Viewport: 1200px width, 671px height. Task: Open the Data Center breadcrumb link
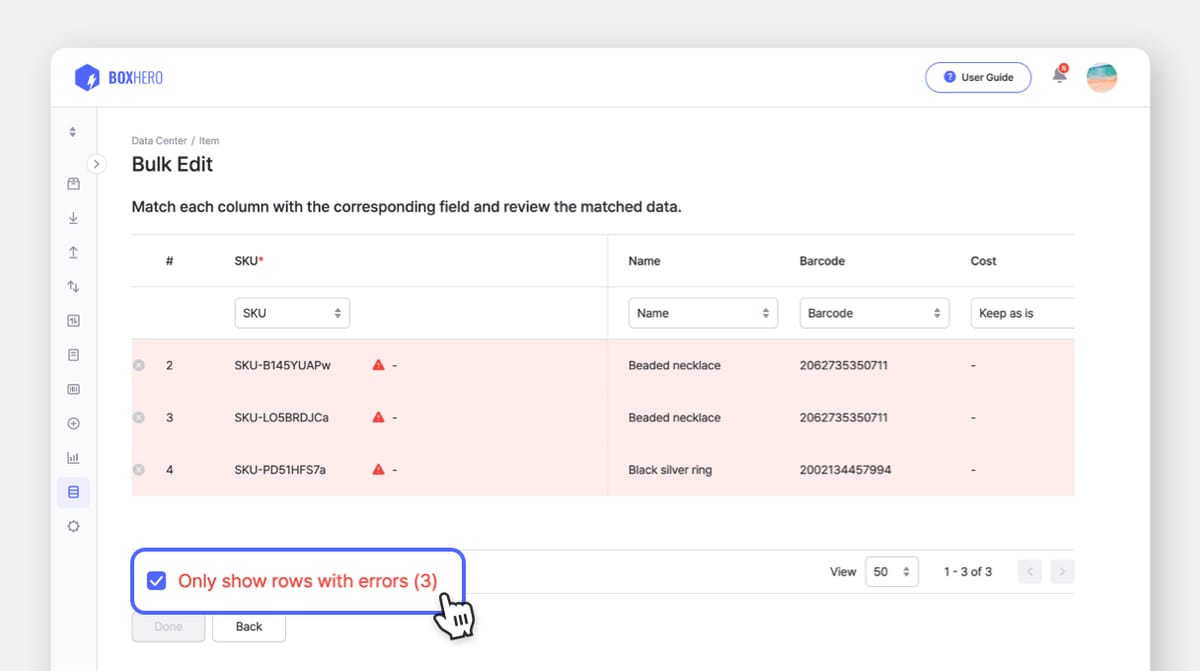point(159,140)
